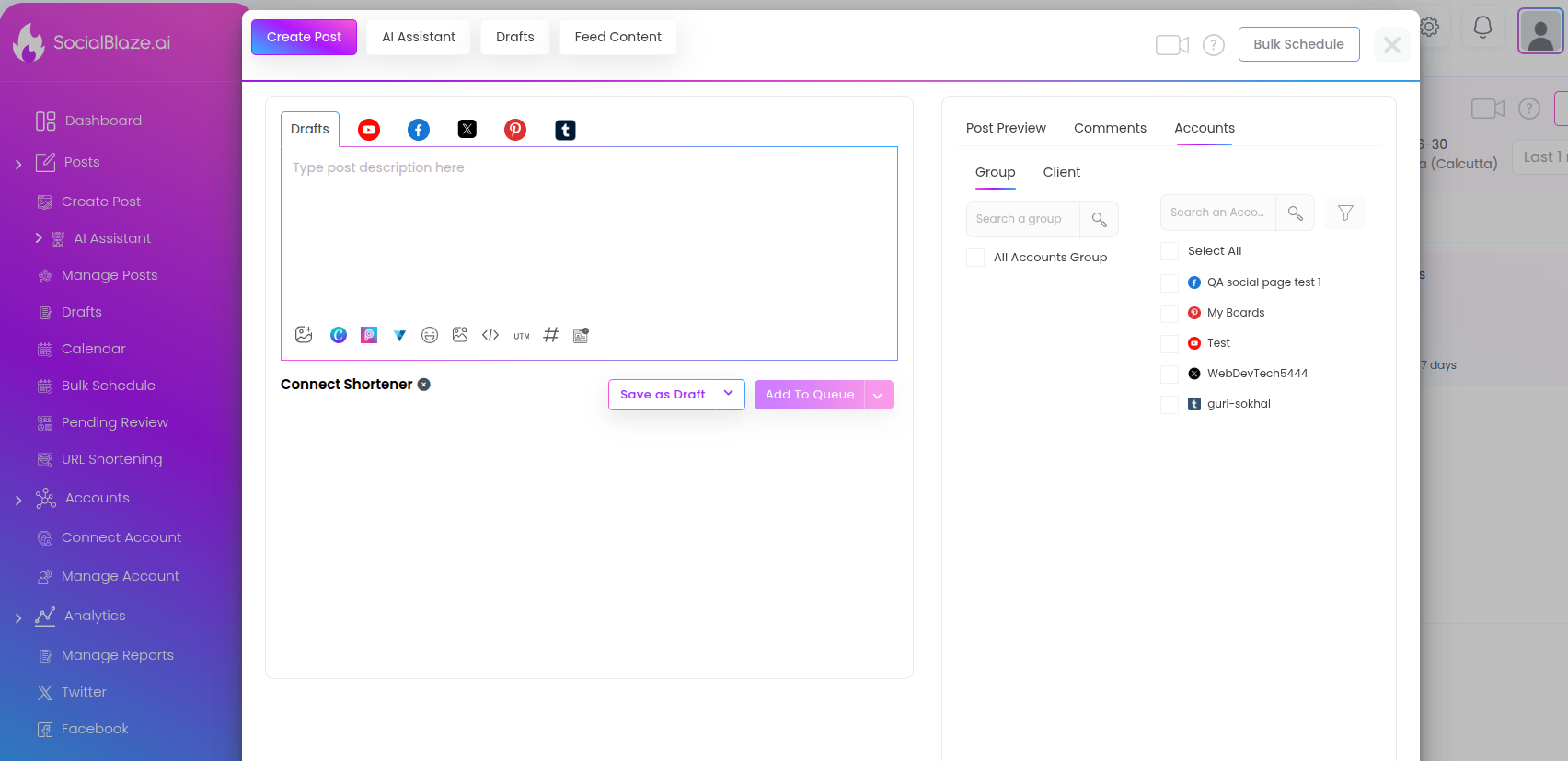
Task: Select the Drafts editor tab
Action: 310,129
